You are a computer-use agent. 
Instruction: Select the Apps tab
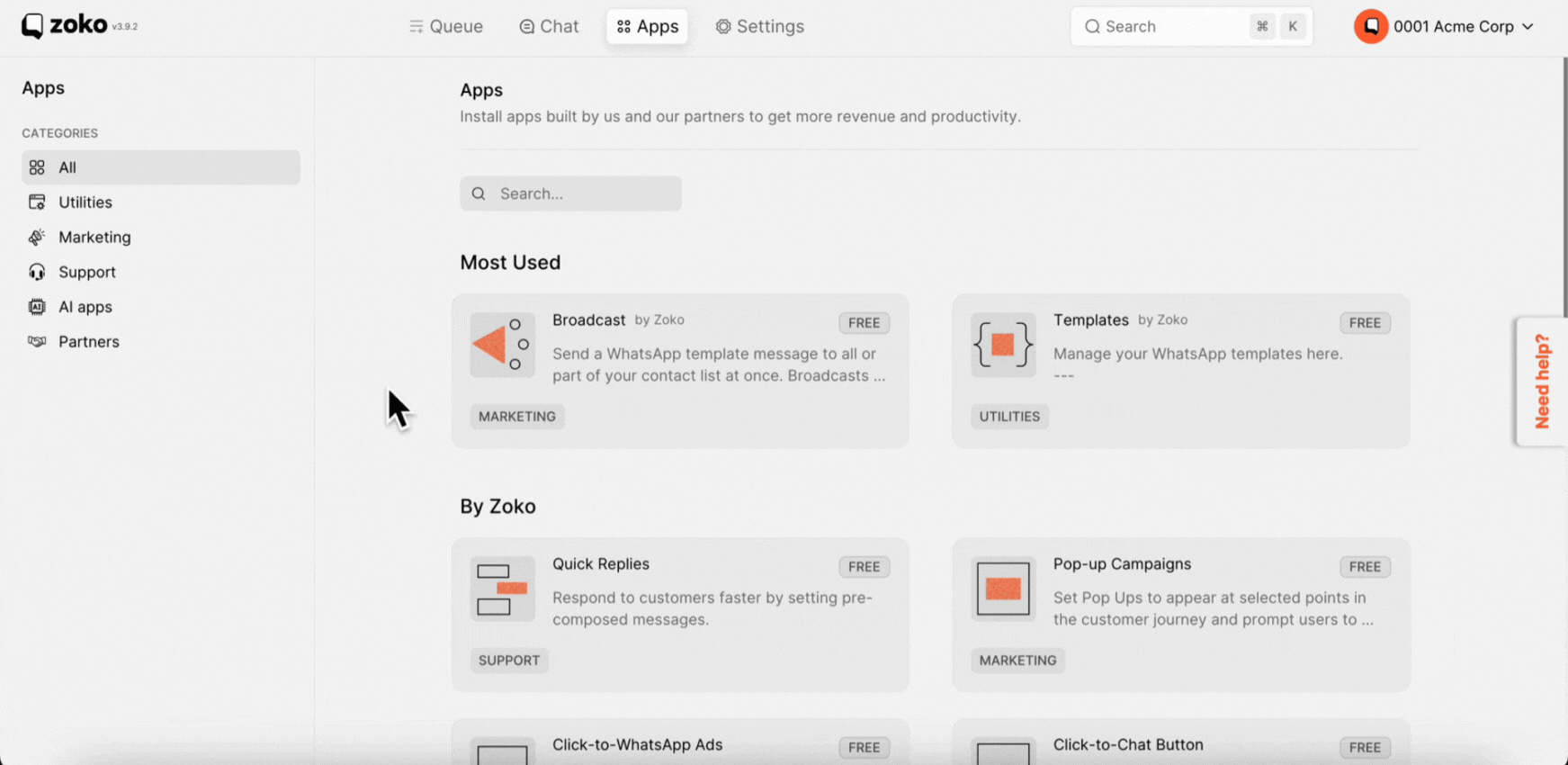pos(648,27)
